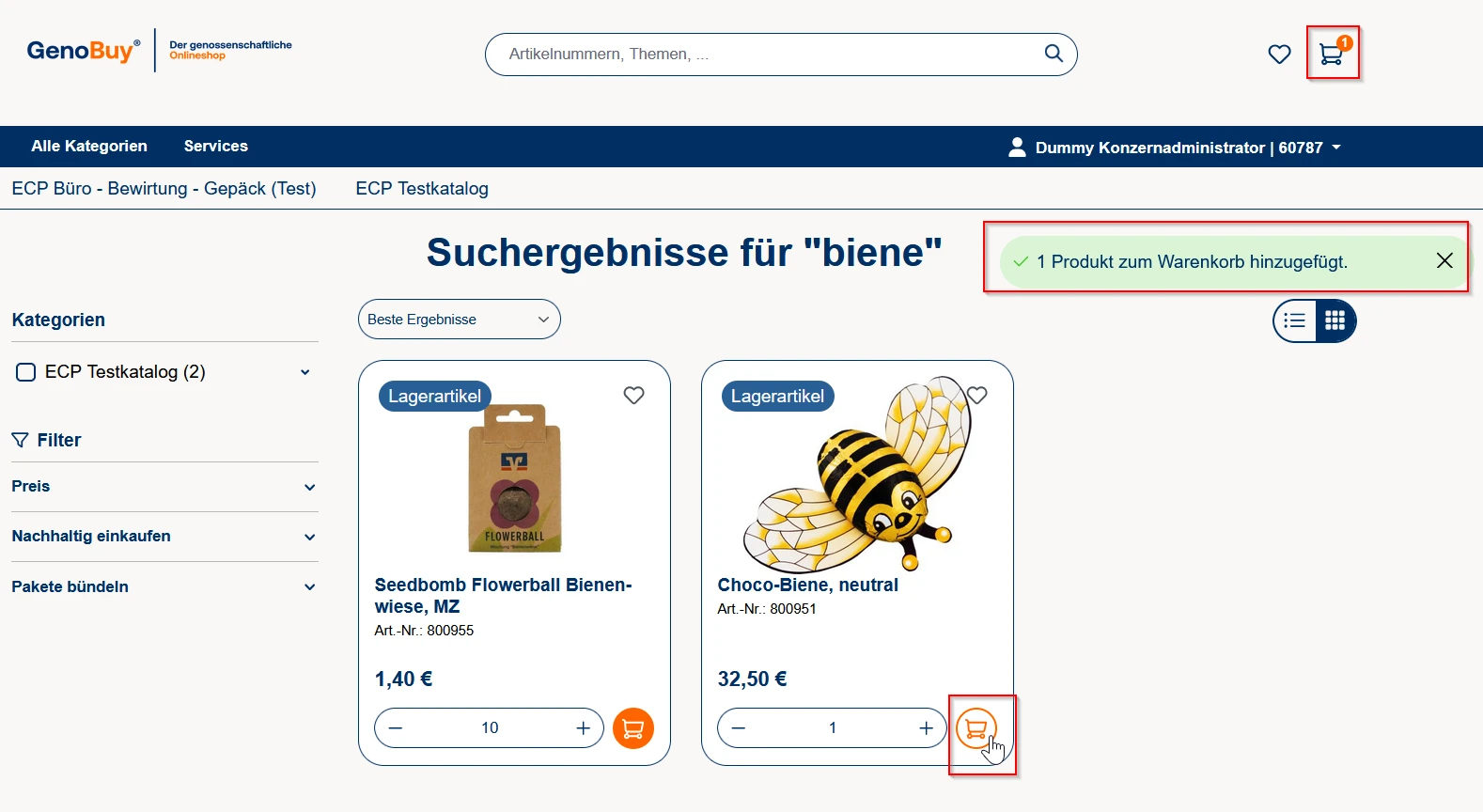Open the shopping cart in header
This screenshot has width=1483, height=812.
point(1331,54)
